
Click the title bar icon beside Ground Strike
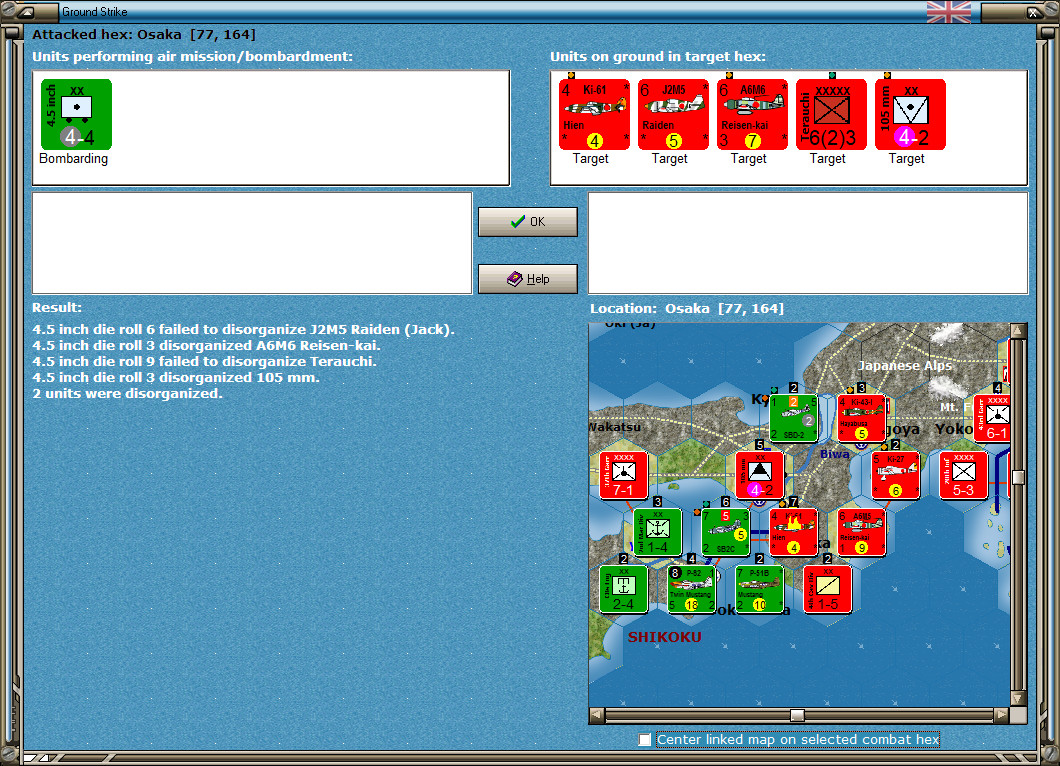tap(26, 11)
